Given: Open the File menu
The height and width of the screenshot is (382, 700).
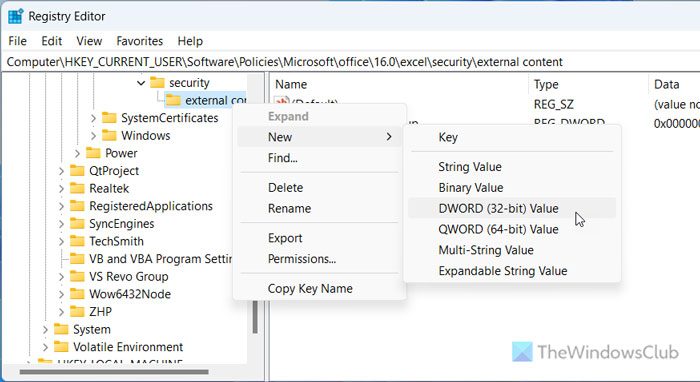Looking at the screenshot, I should click(x=17, y=41).
